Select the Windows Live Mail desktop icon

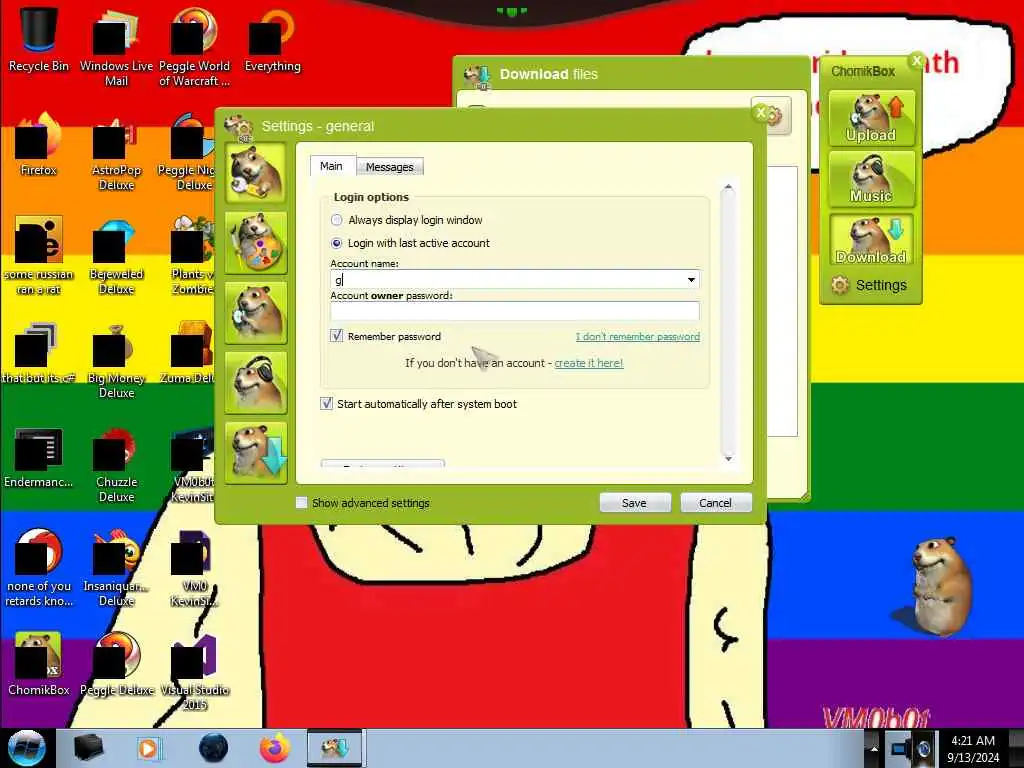tap(116, 46)
